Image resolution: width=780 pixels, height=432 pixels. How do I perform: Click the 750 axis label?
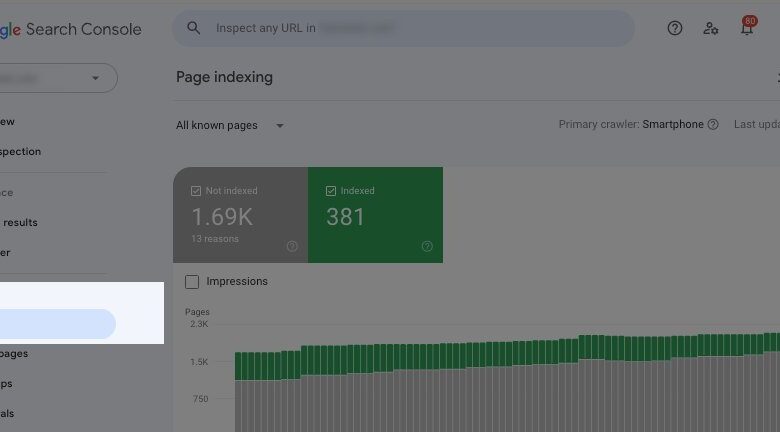click(200, 399)
